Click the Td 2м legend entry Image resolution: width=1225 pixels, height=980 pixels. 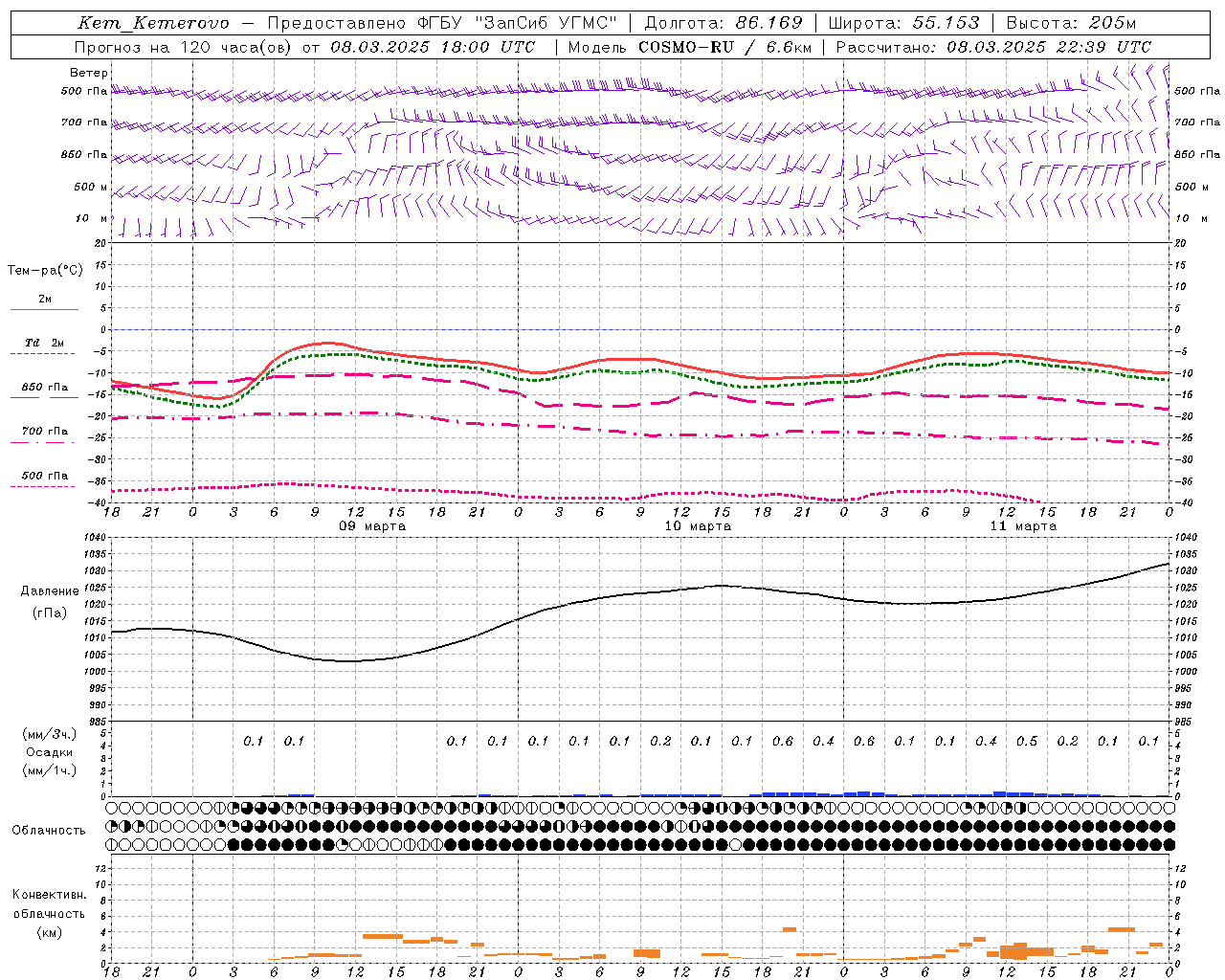coord(45,343)
